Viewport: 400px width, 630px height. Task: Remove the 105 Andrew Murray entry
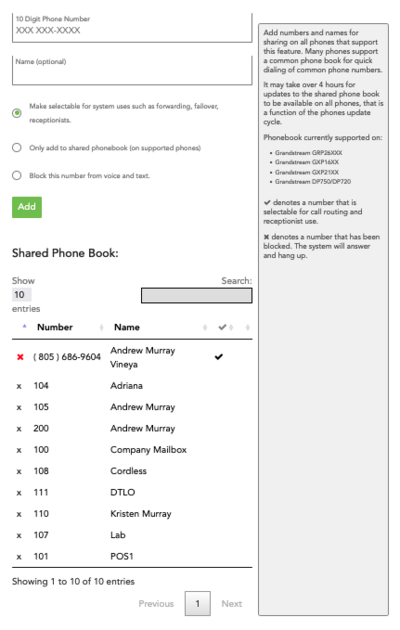pyautogui.click(x=19, y=408)
